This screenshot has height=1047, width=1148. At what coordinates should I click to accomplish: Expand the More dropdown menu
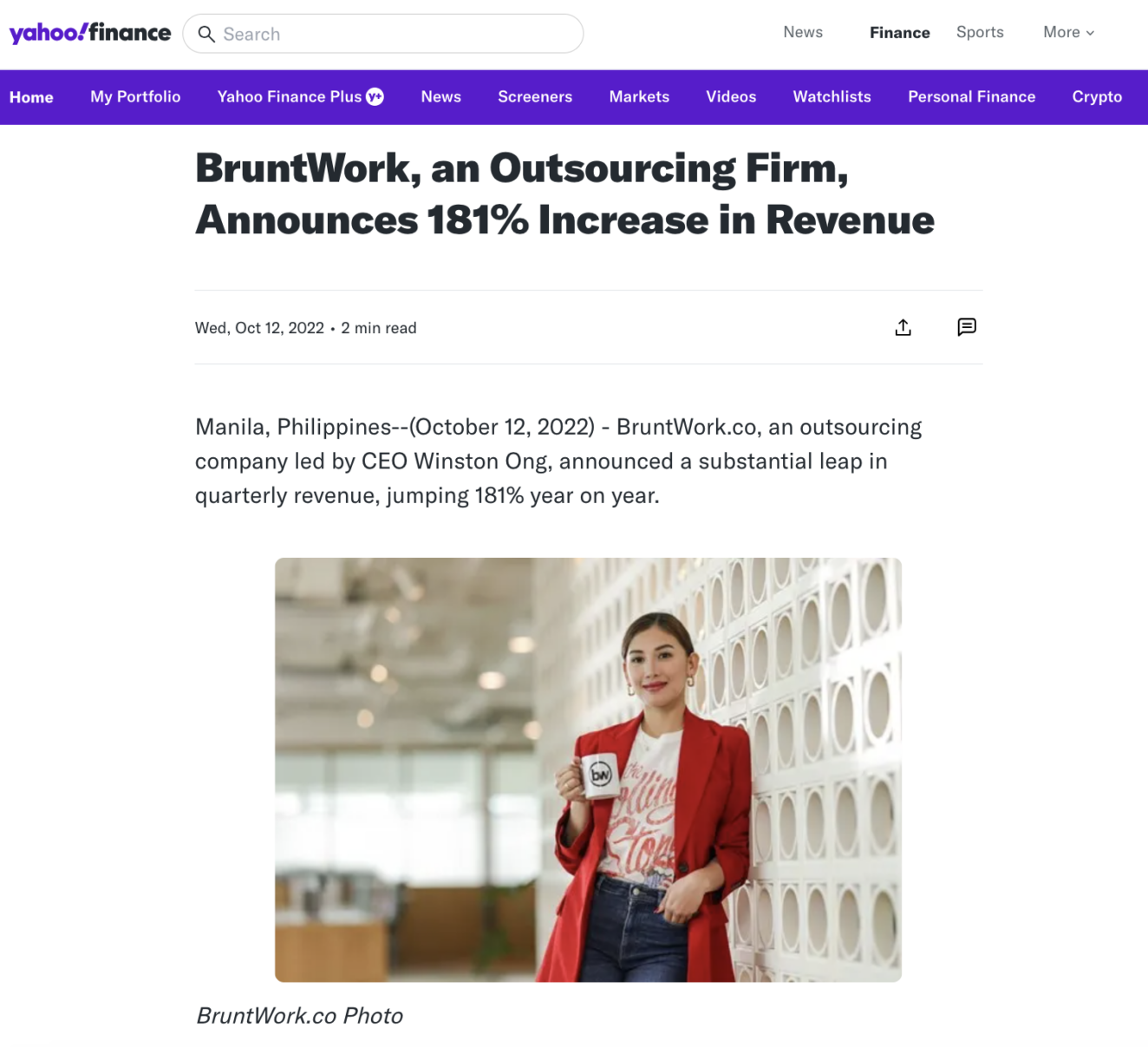tap(1068, 32)
